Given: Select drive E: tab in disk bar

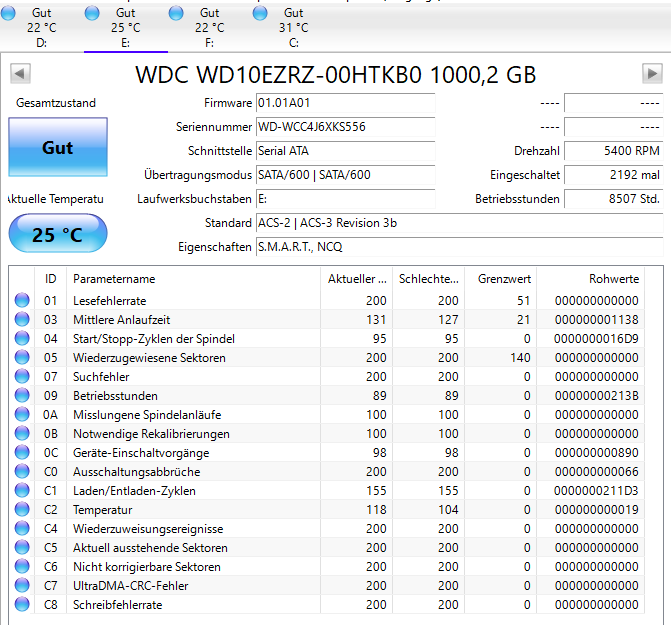Looking at the screenshot, I should pyautogui.click(x=125, y=28).
